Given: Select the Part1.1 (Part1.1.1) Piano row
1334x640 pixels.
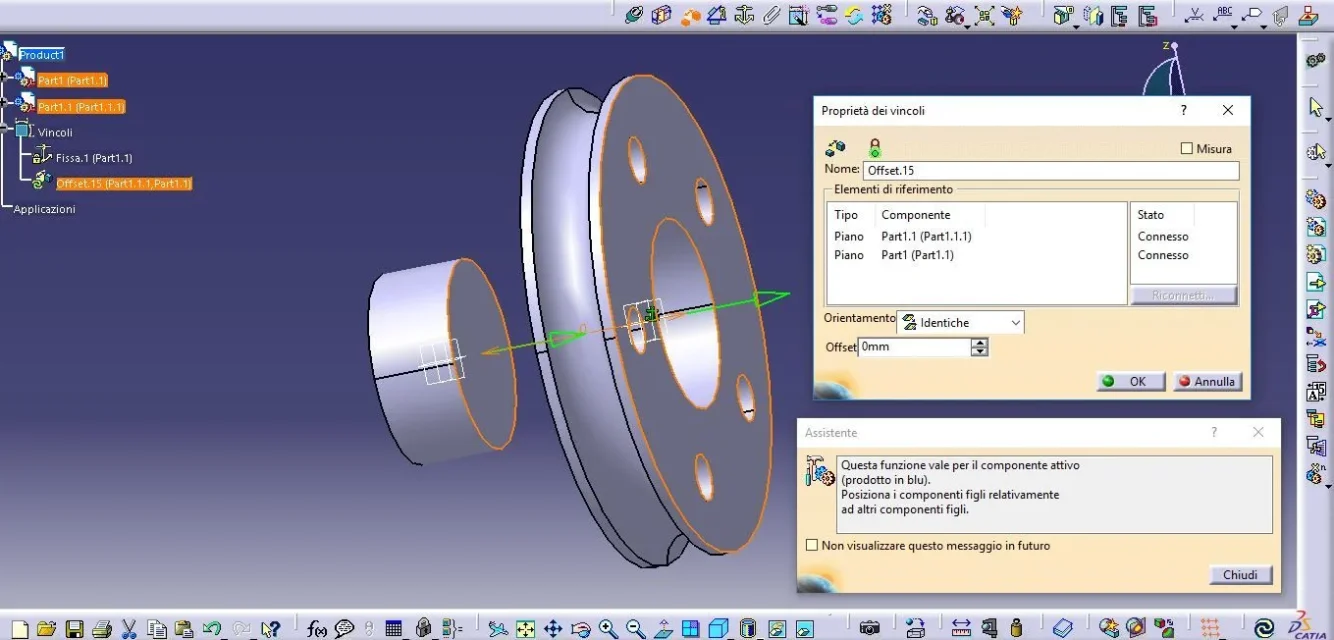Looking at the screenshot, I should click(976, 237).
